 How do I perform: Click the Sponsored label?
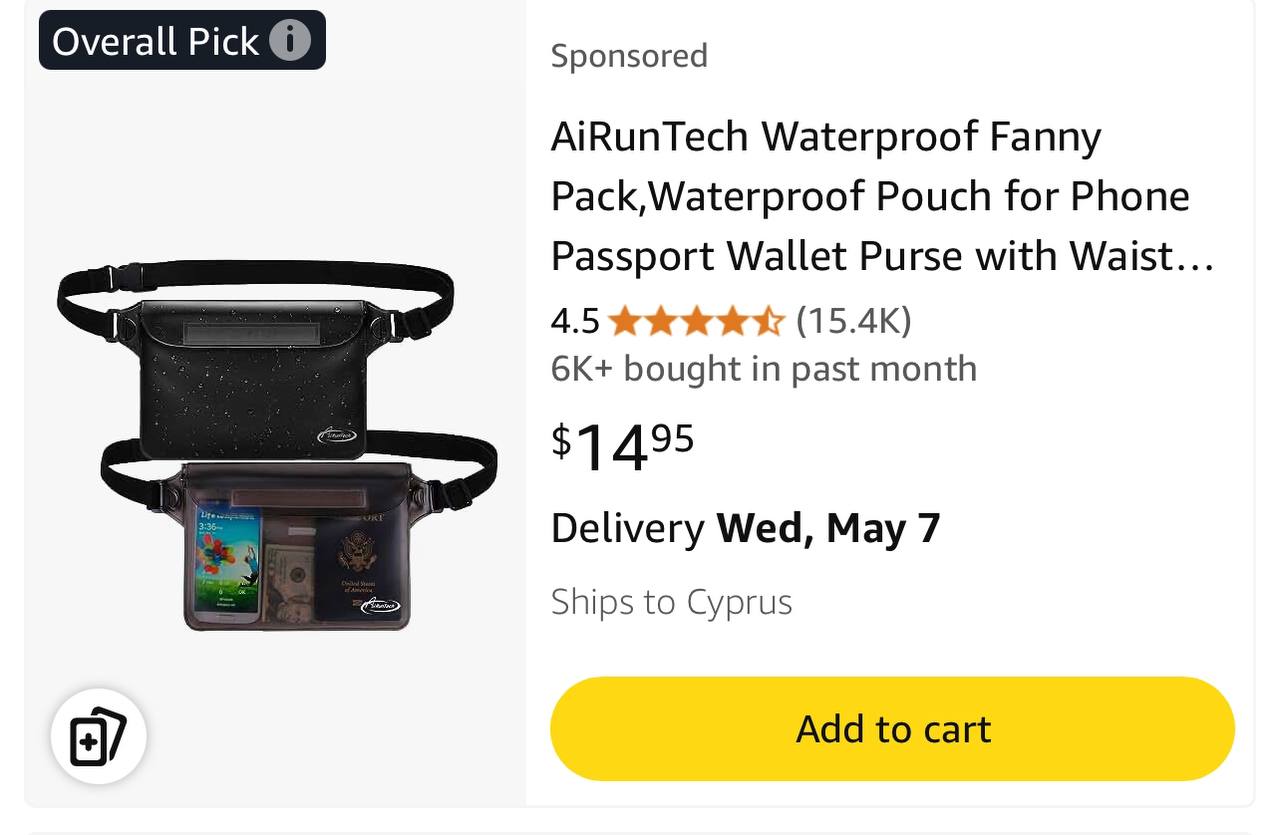(x=629, y=55)
